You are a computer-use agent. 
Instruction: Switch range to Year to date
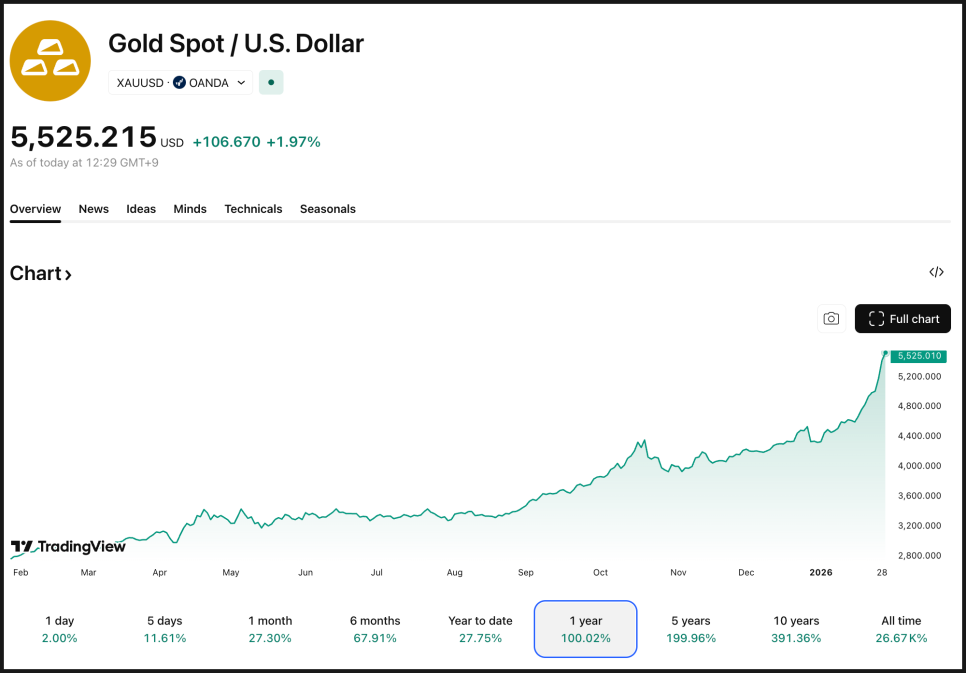pyautogui.click(x=480, y=629)
